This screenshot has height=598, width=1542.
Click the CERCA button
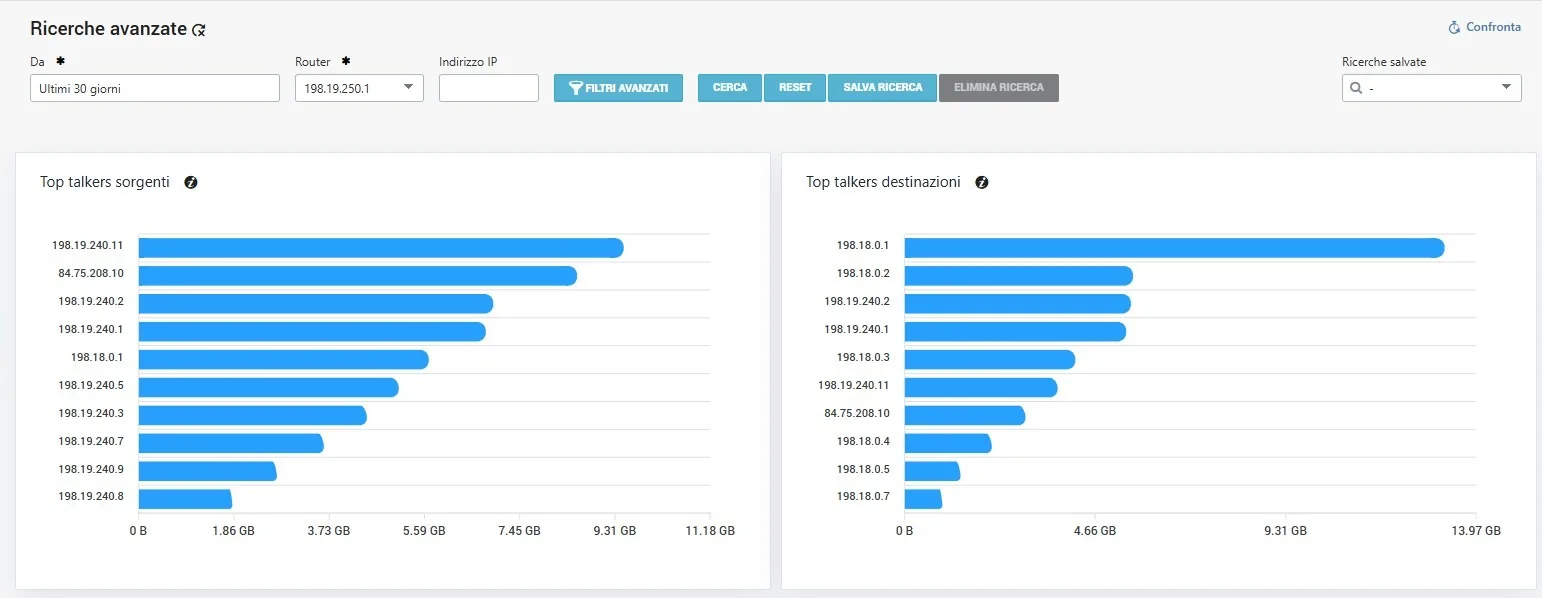click(x=730, y=88)
